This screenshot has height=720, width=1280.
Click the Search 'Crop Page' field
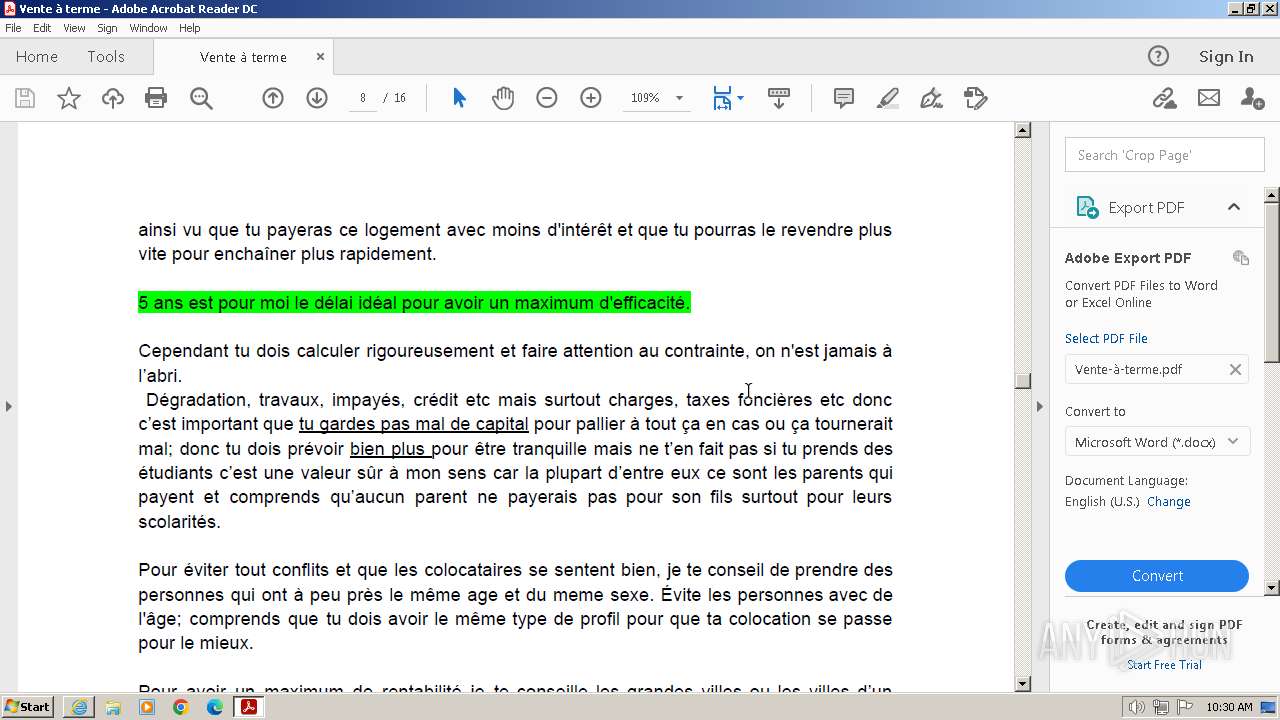coord(1165,155)
